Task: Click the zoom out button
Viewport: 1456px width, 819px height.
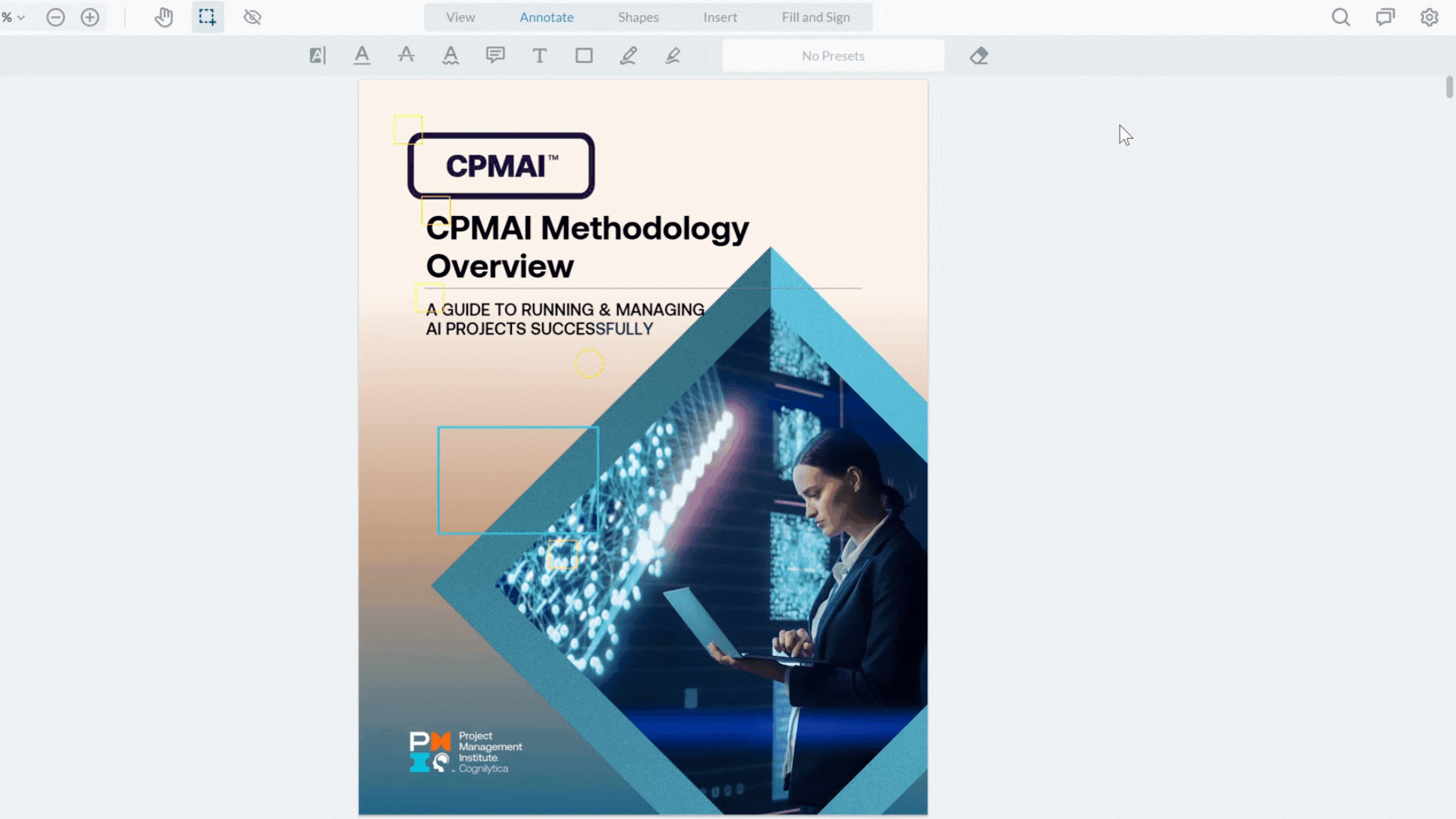Action: [55, 17]
